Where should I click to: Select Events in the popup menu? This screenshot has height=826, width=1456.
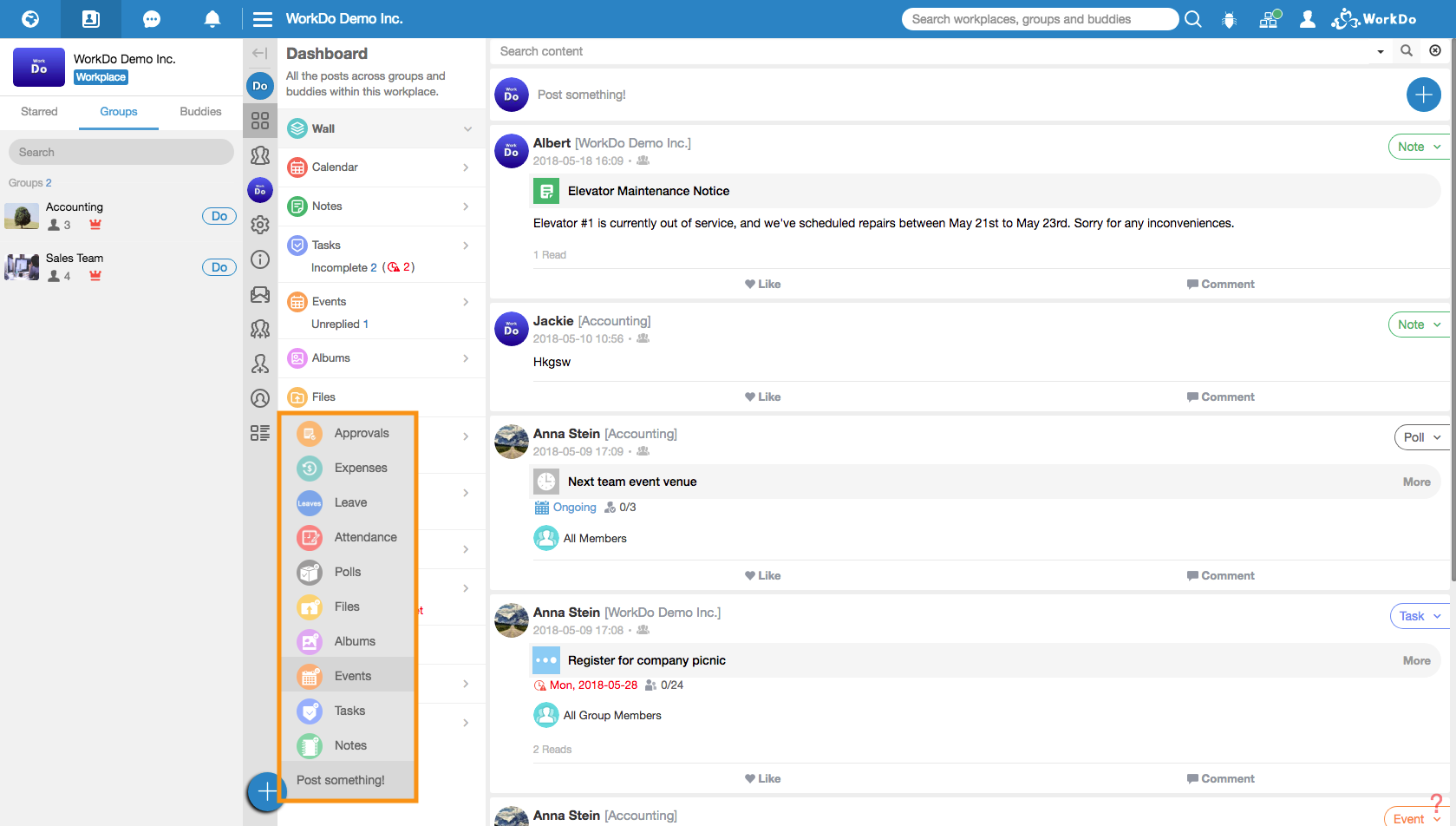(x=349, y=676)
